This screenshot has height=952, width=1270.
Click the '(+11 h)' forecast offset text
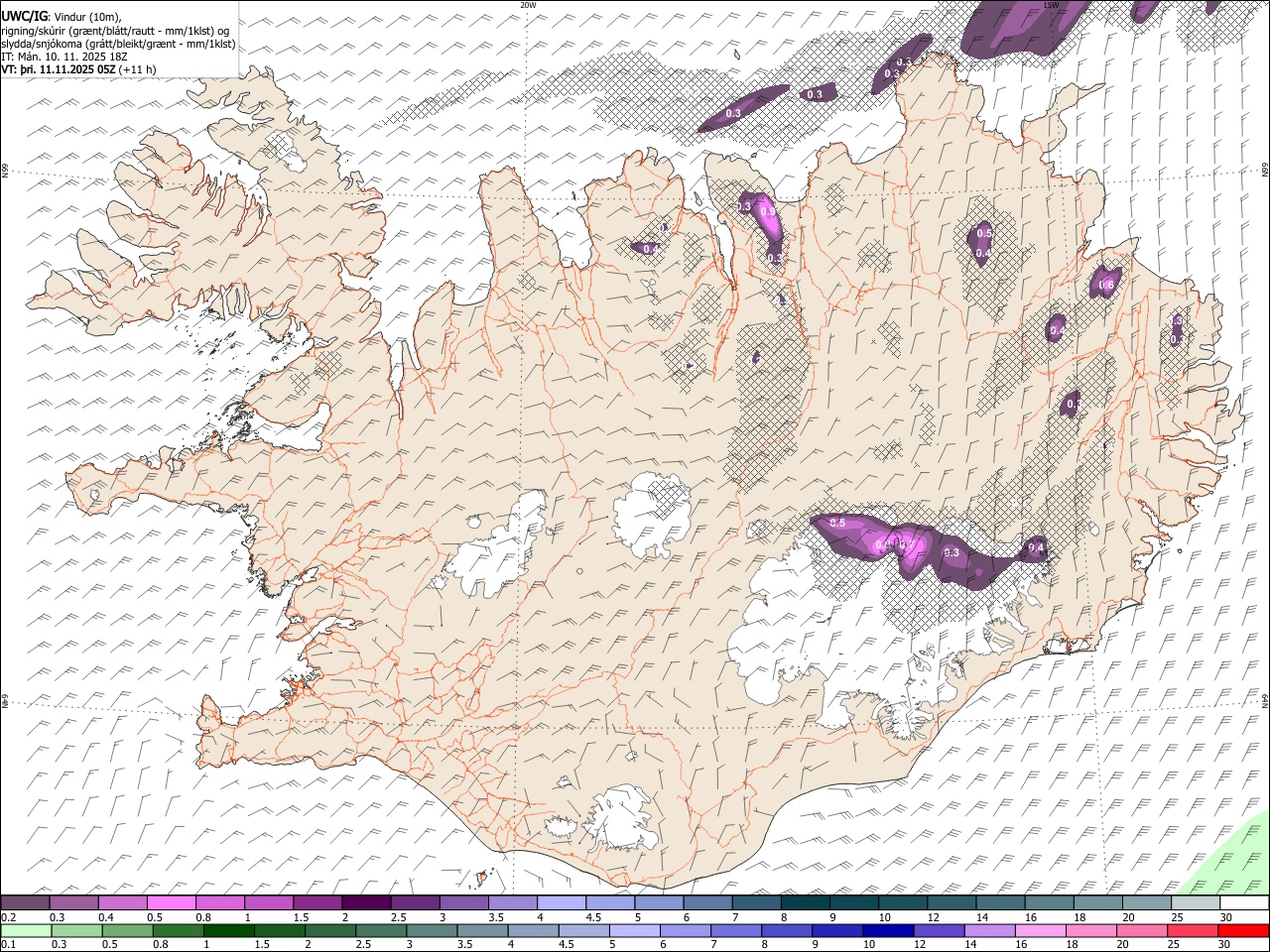[x=137, y=69]
